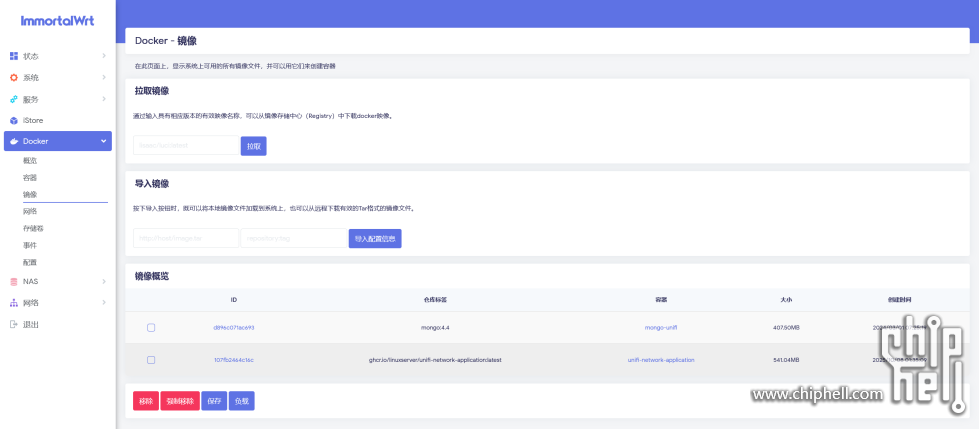Open the 容器 submenu item
The height and width of the screenshot is (429, 979).
click(x=30, y=177)
